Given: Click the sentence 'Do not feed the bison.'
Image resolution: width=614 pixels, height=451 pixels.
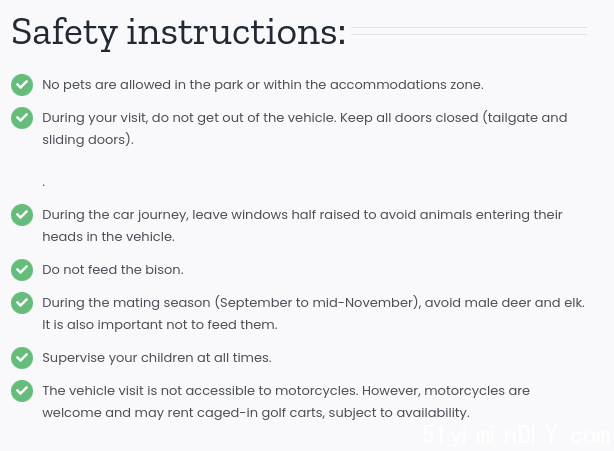Looking at the screenshot, I should point(113,270).
